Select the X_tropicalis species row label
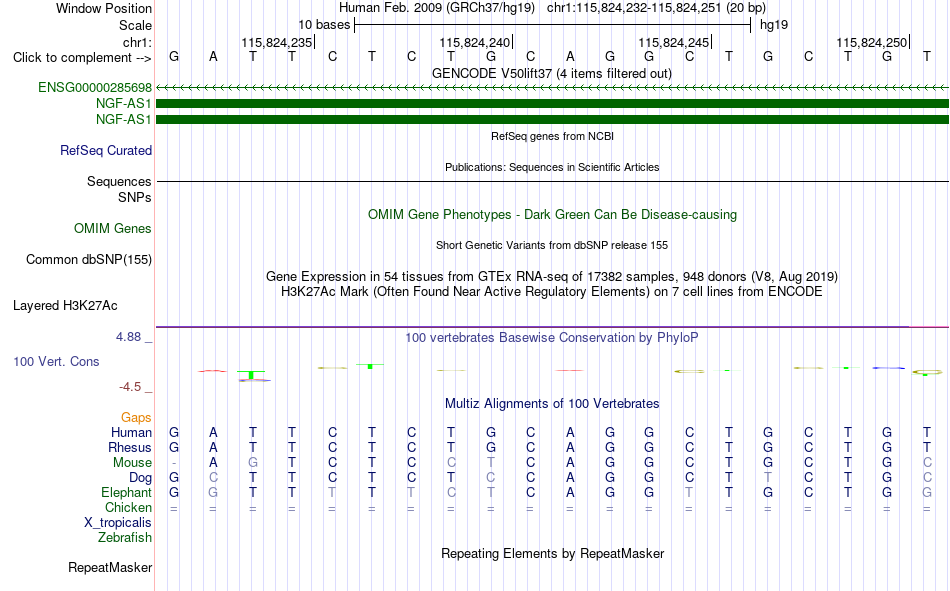The width and height of the screenshot is (950, 591). 118,523
